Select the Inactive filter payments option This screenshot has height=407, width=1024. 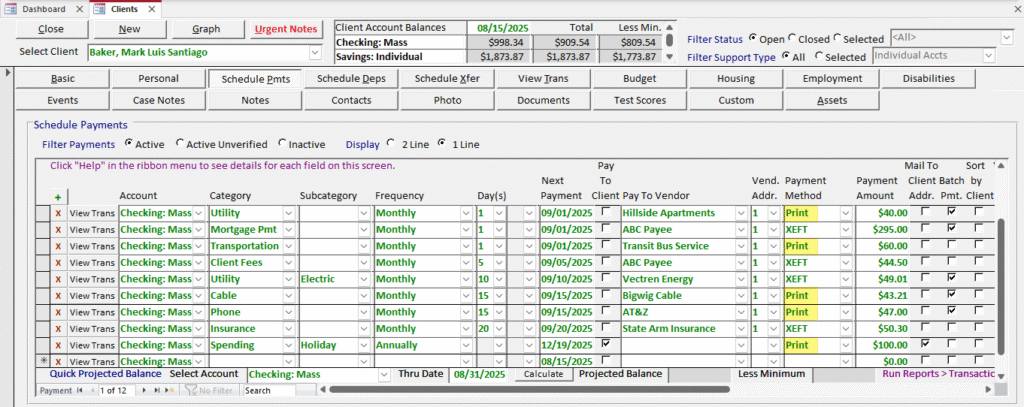point(283,144)
